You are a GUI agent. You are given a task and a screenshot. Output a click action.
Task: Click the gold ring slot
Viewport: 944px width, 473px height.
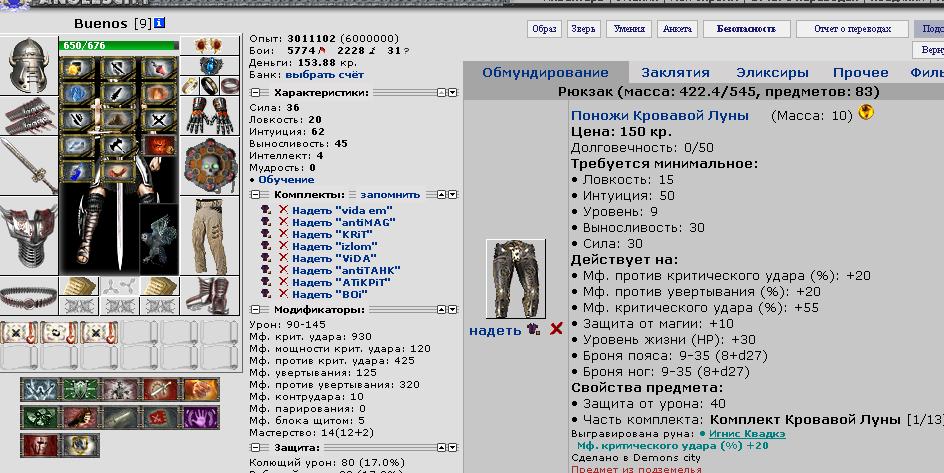(x=190, y=85)
